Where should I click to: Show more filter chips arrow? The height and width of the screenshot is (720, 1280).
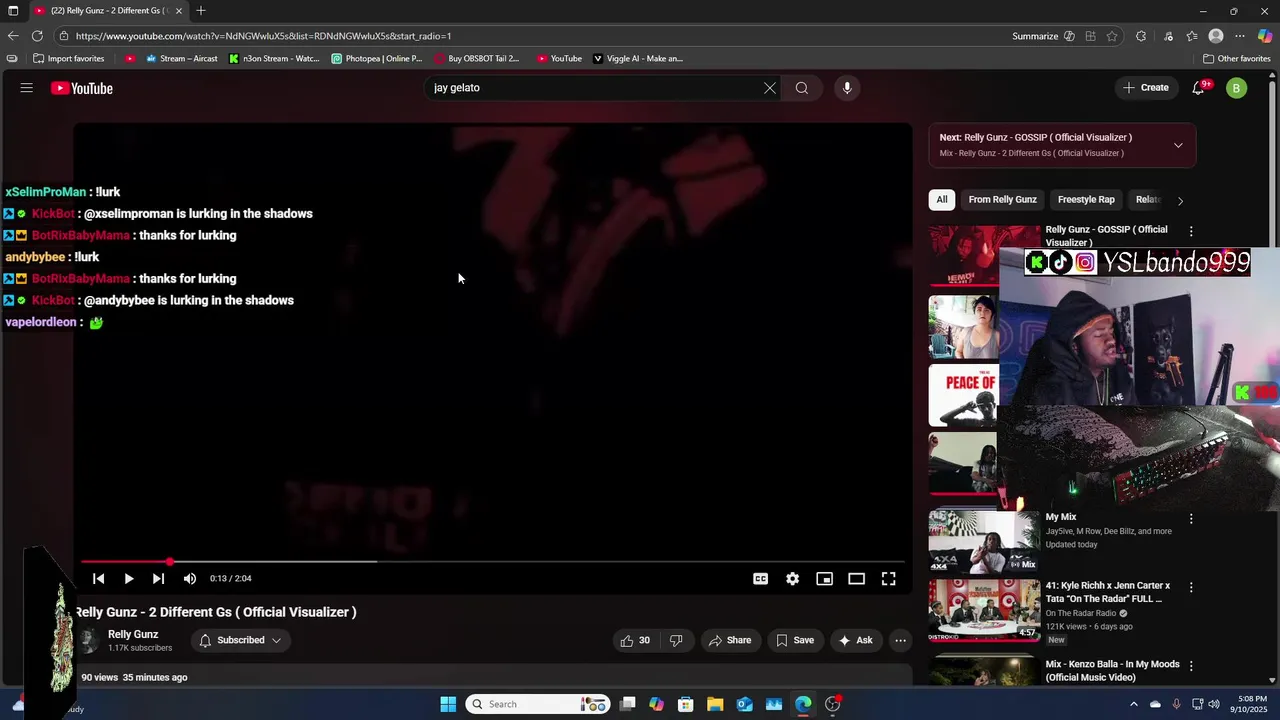(1180, 200)
